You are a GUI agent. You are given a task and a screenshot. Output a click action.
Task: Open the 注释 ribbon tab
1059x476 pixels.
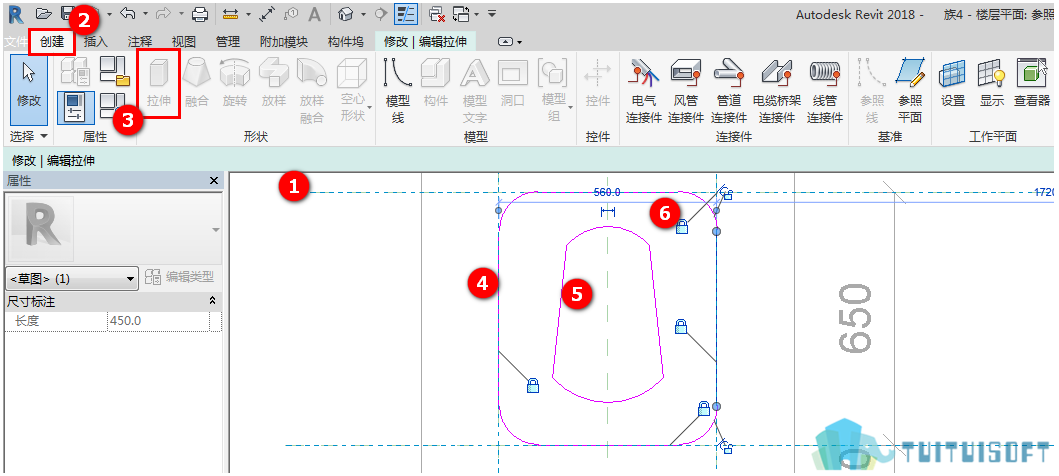pyautogui.click(x=140, y=42)
